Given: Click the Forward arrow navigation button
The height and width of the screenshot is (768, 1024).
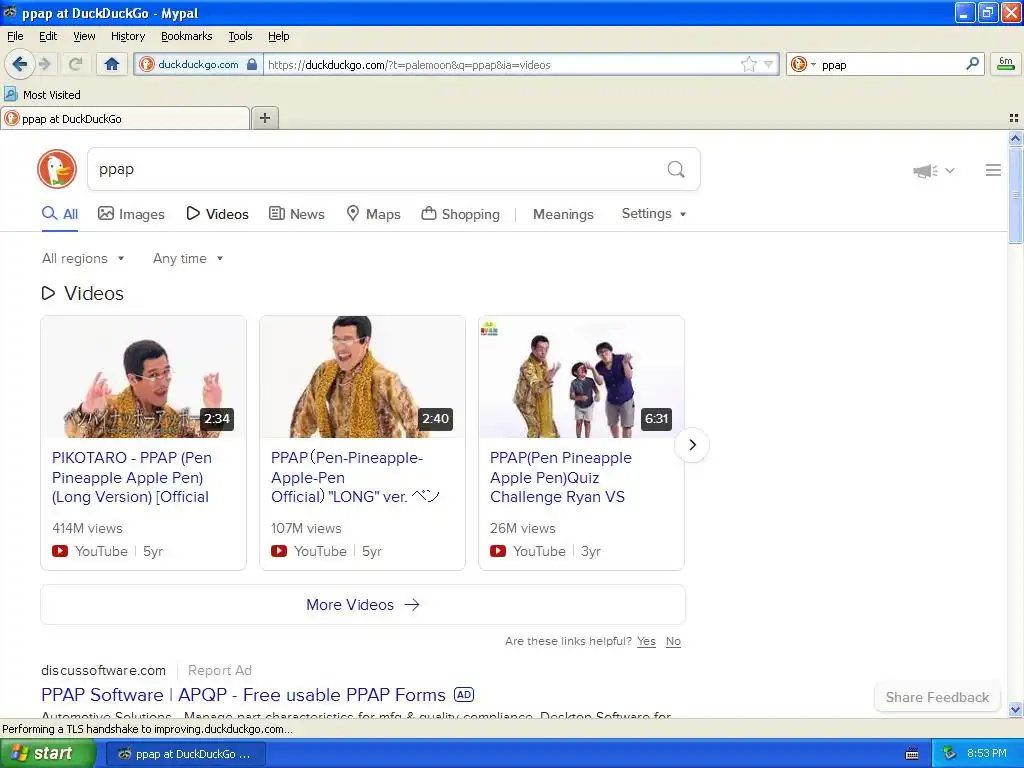Looking at the screenshot, I should (44, 64).
